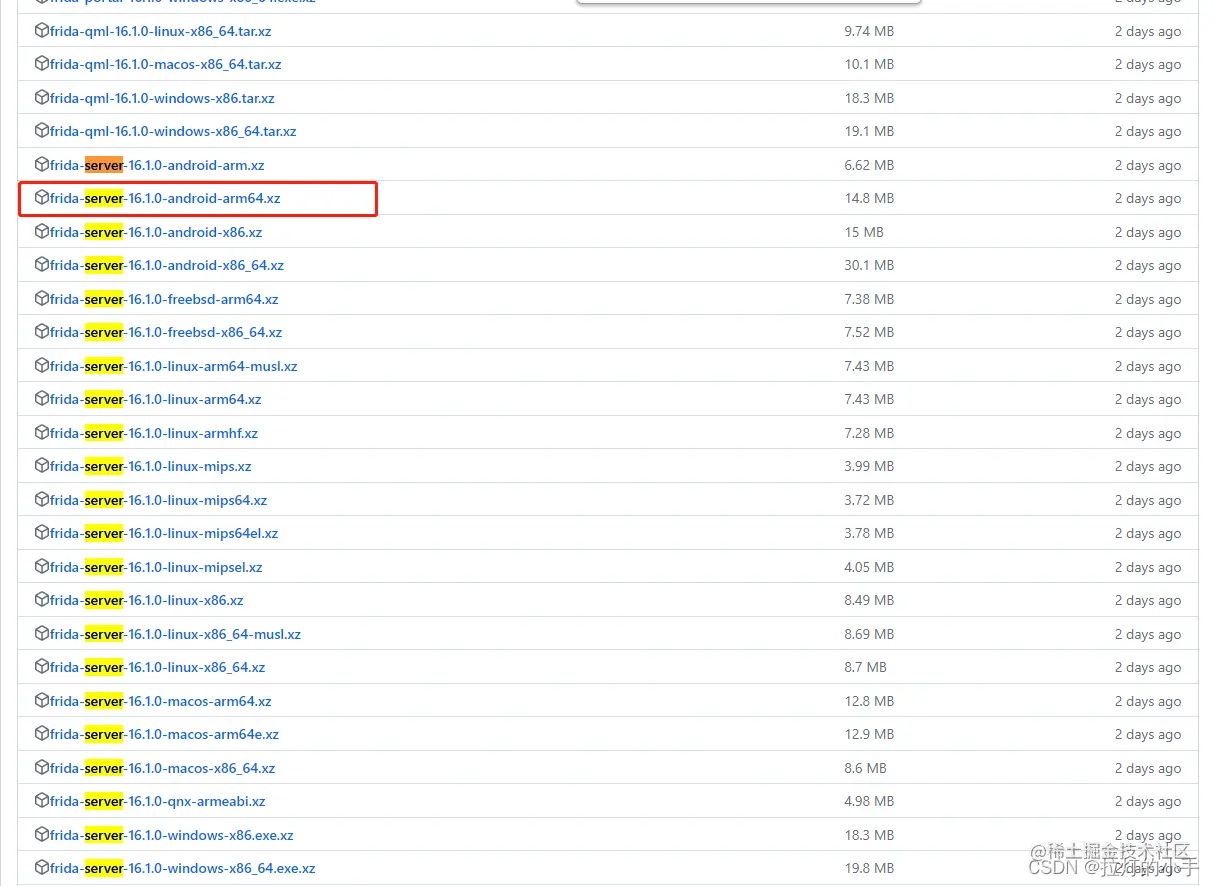Screen dimensions: 1215x886
Task: Click package icon beside frida-server-16.1.0-linux-mips64el.xz
Action: coord(42,533)
